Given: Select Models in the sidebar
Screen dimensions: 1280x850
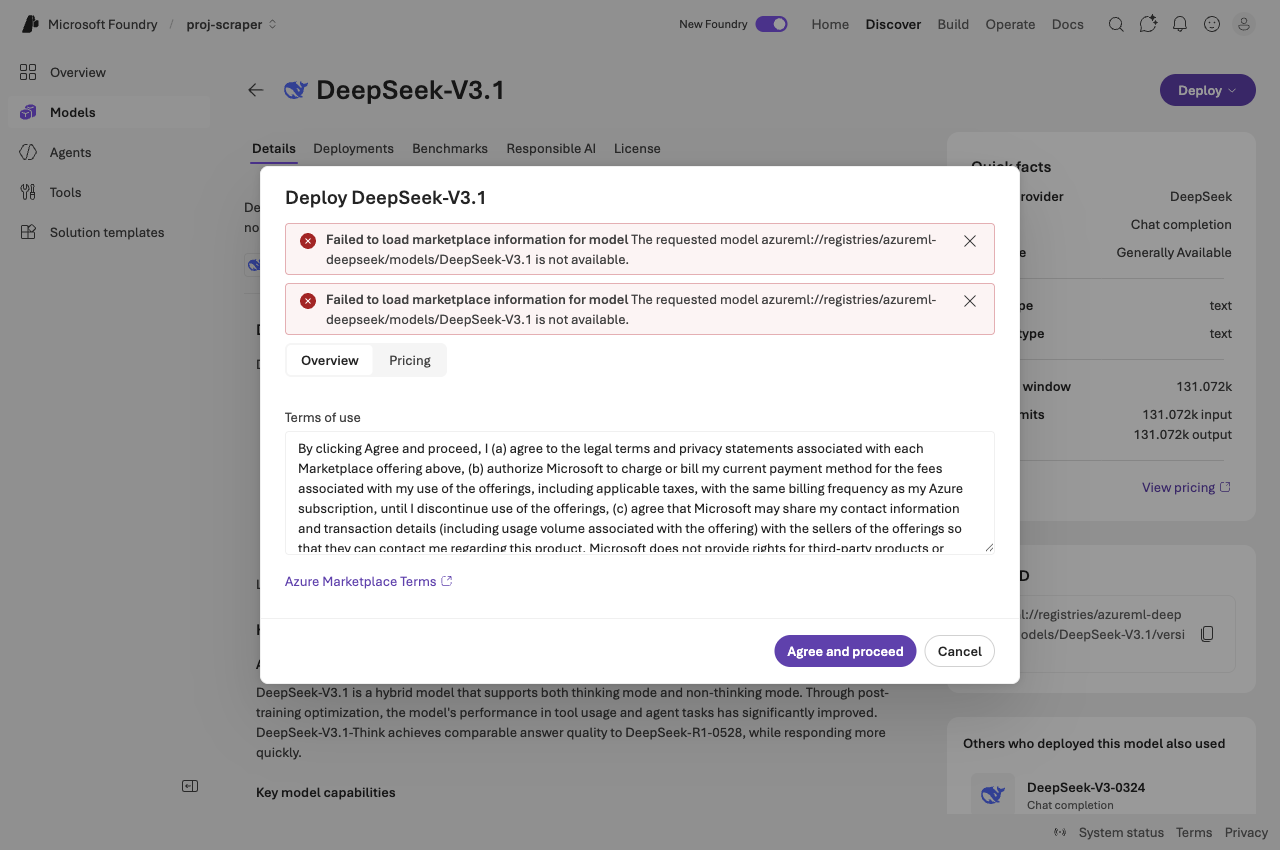Looking at the screenshot, I should point(108,112).
